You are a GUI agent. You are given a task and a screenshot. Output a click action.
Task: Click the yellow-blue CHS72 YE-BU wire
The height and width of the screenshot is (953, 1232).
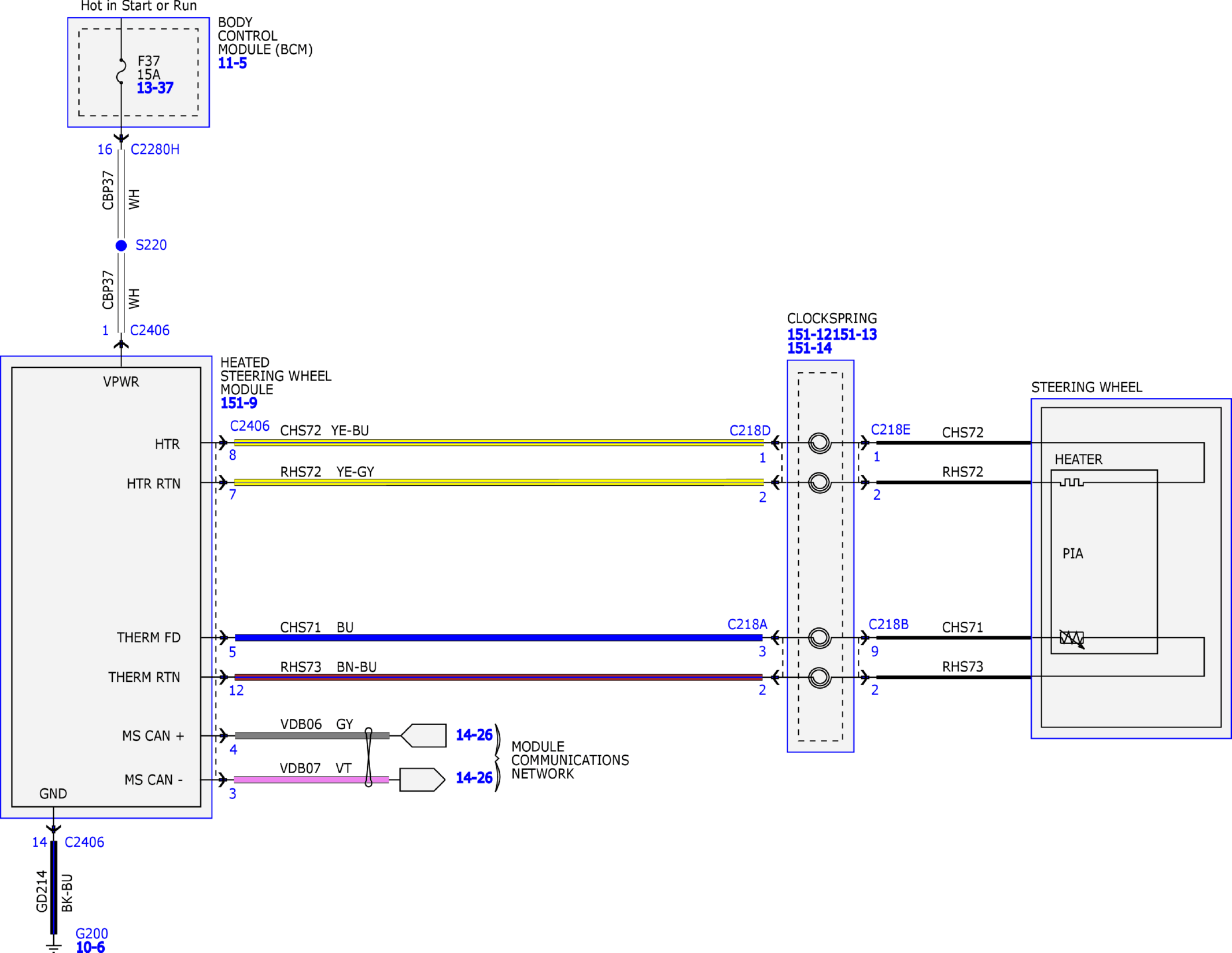(499, 443)
